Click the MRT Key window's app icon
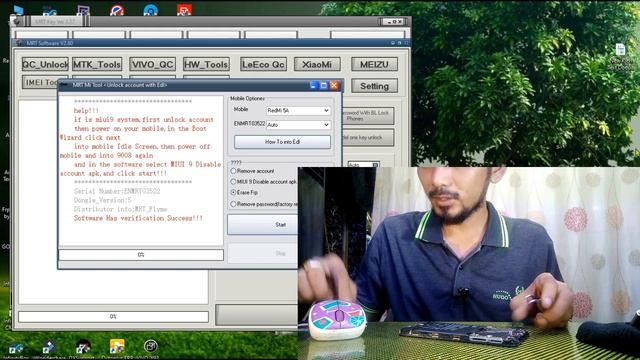This screenshot has height=360, width=640. pos(16,21)
